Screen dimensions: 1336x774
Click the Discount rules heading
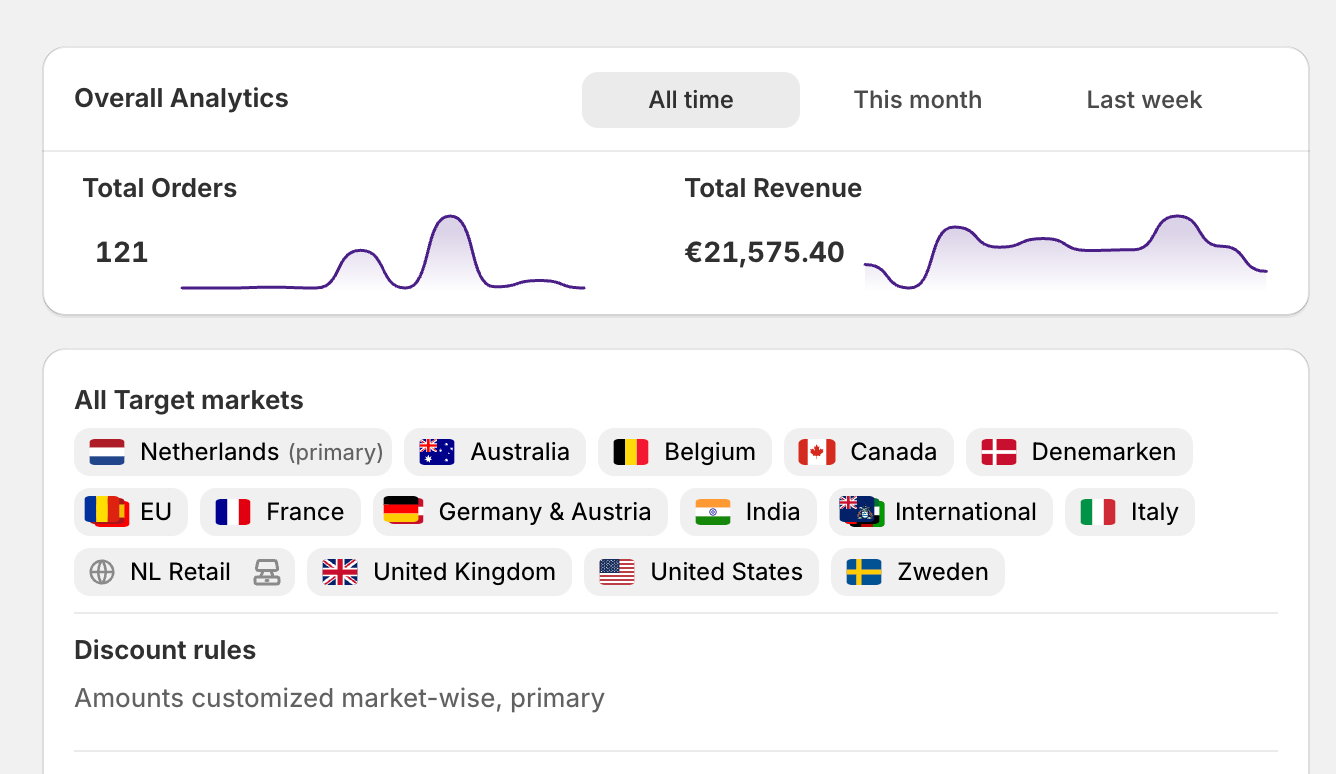[x=165, y=650]
